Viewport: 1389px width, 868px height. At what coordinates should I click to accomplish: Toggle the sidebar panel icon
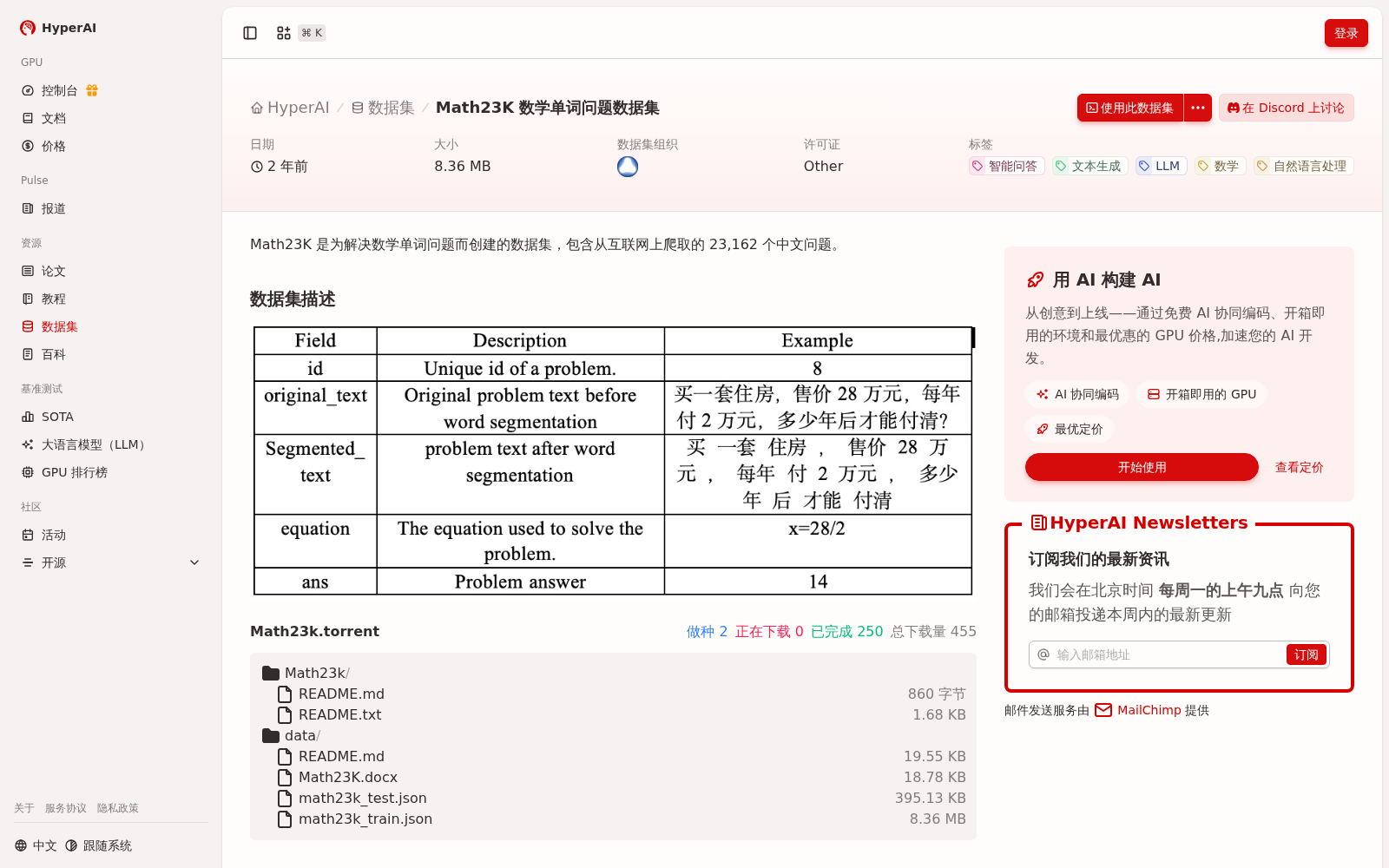pyautogui.click(x=250, y=33)
